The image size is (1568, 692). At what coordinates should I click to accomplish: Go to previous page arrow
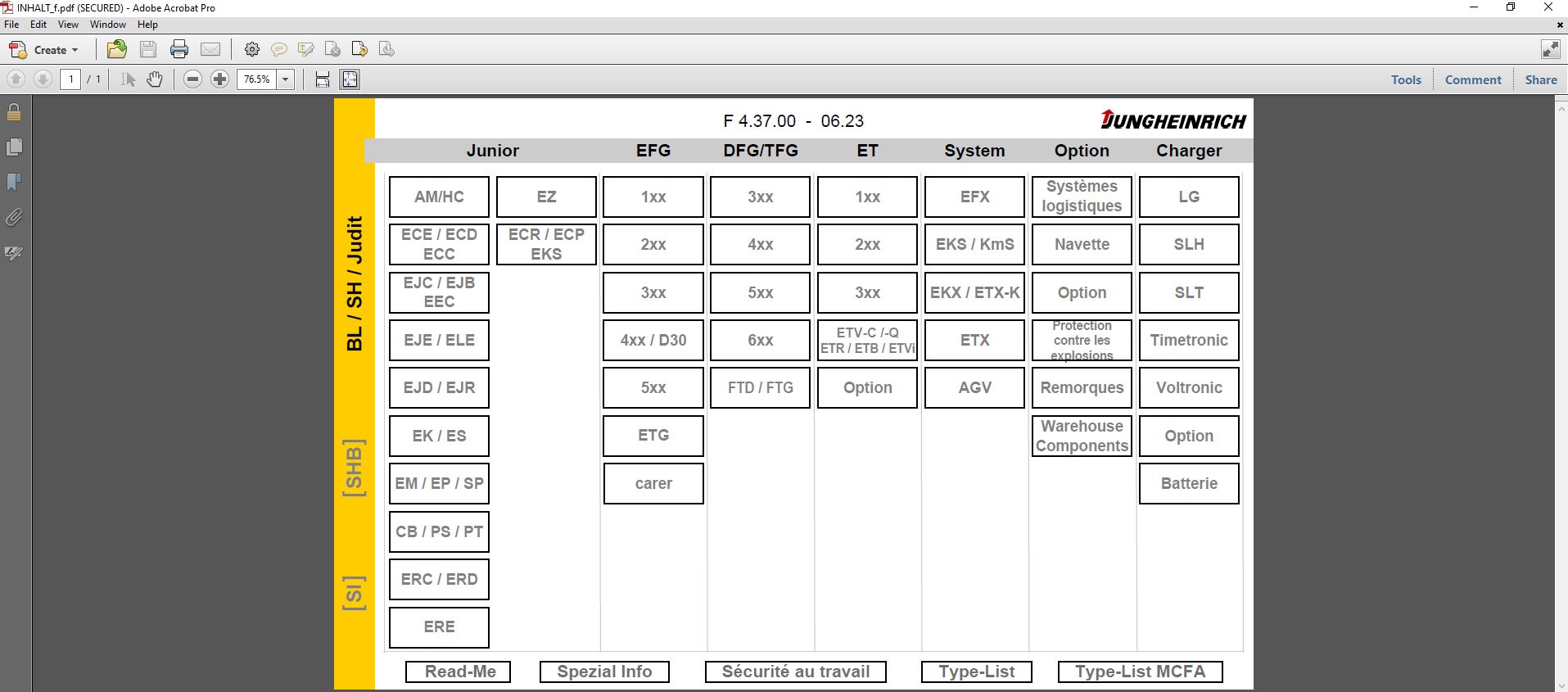(x=16, y=79)
